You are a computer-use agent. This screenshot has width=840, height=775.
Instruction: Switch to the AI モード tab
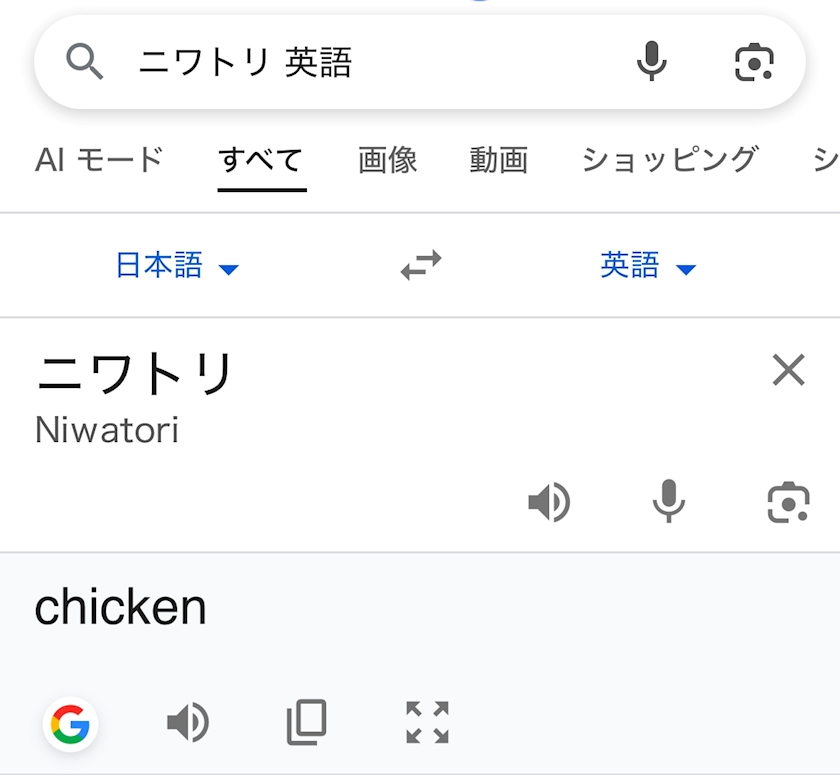click(x=99, y=160)
